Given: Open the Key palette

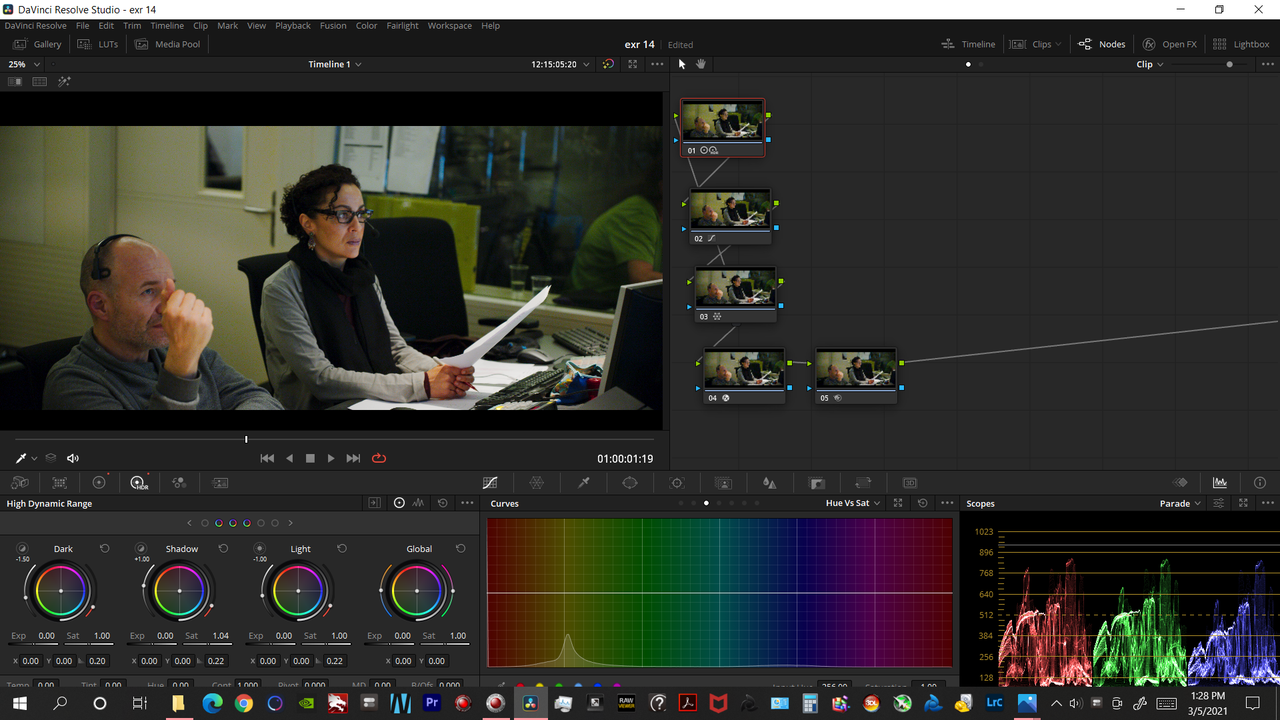Looking at the screenshot, I should coord(816,483).
